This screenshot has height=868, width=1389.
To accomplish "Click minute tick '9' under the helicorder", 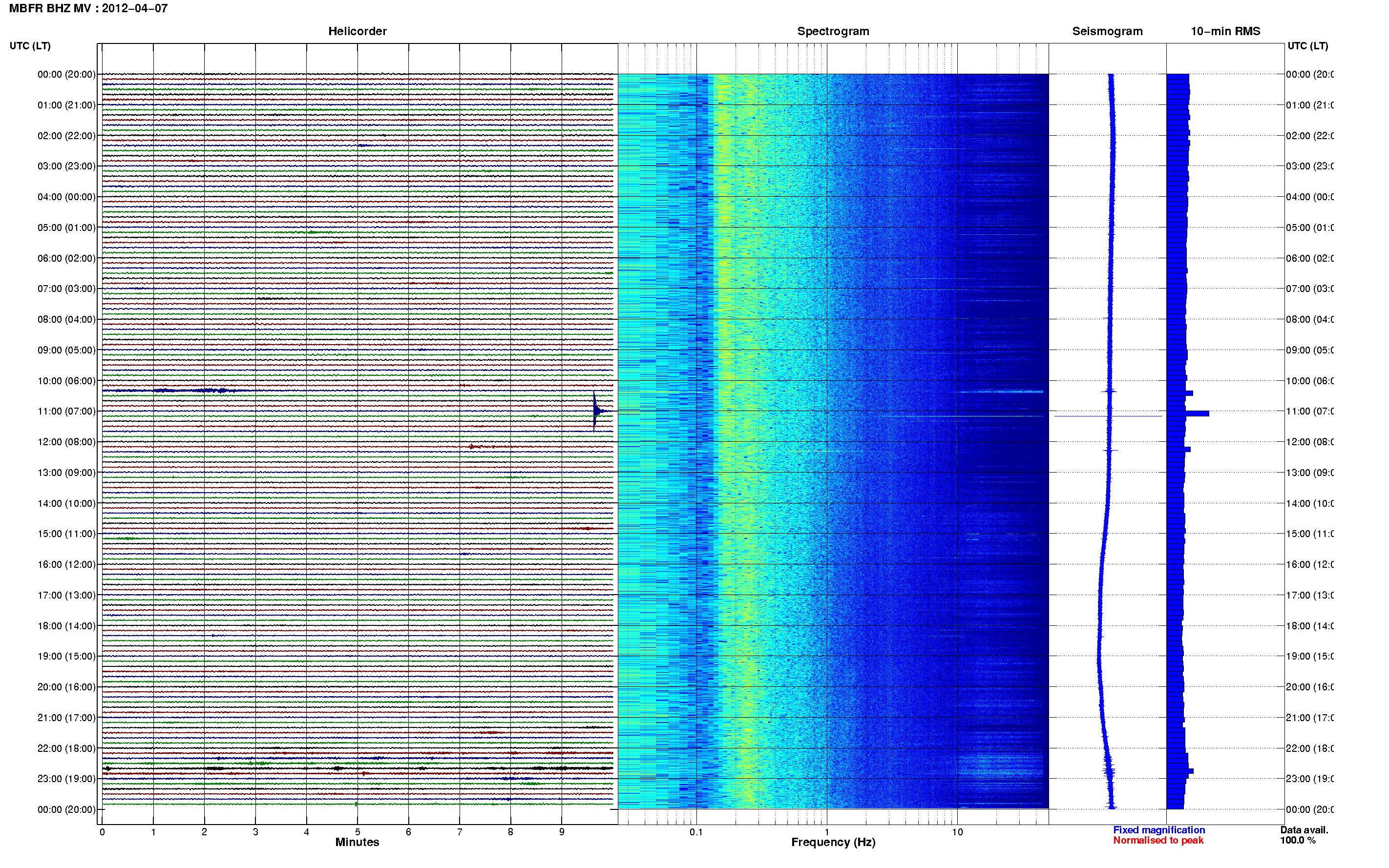I will coord(562,832).
